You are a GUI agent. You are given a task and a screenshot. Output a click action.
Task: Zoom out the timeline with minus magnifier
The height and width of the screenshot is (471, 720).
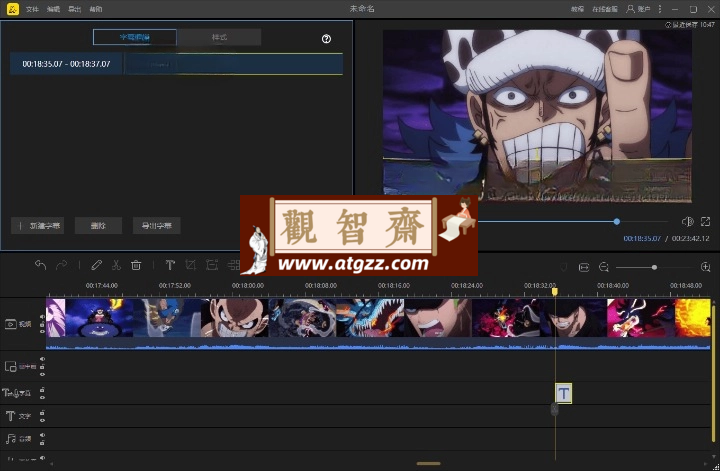click(x=604, y=267)
